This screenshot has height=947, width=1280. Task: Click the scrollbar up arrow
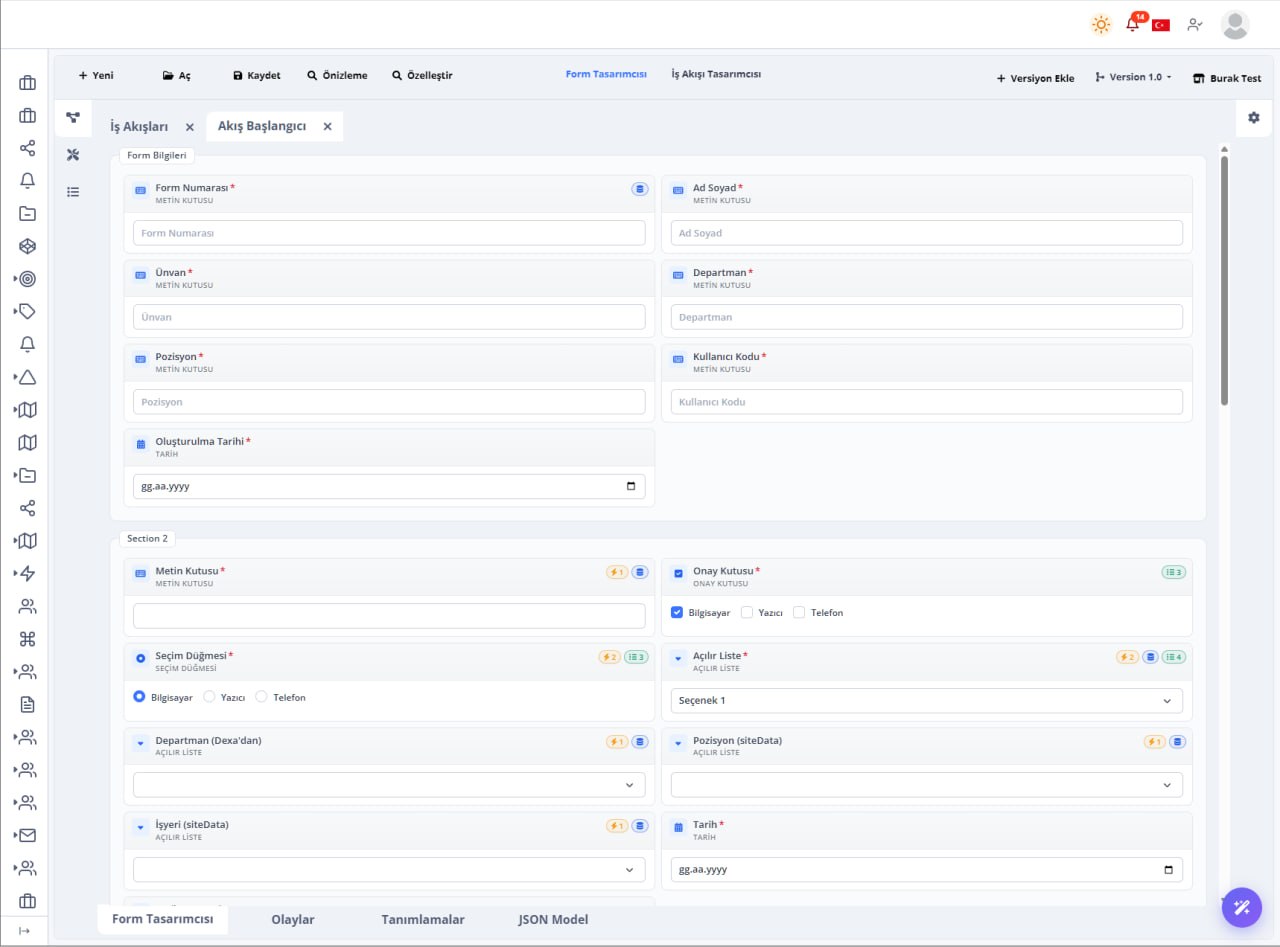click(1224, 150)
